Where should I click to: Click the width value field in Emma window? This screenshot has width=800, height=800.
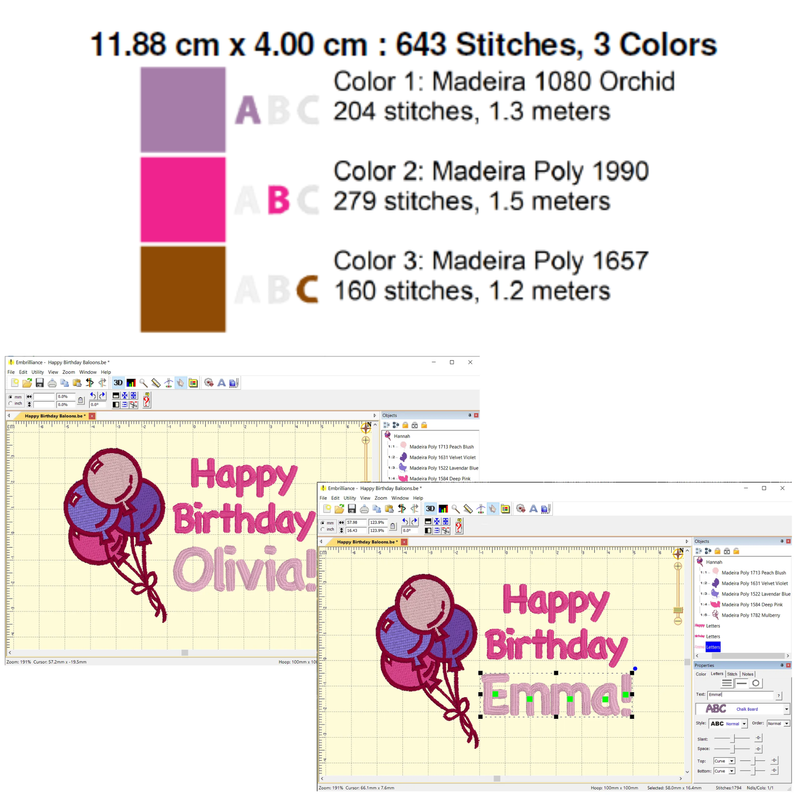click(x=356, y=522)
